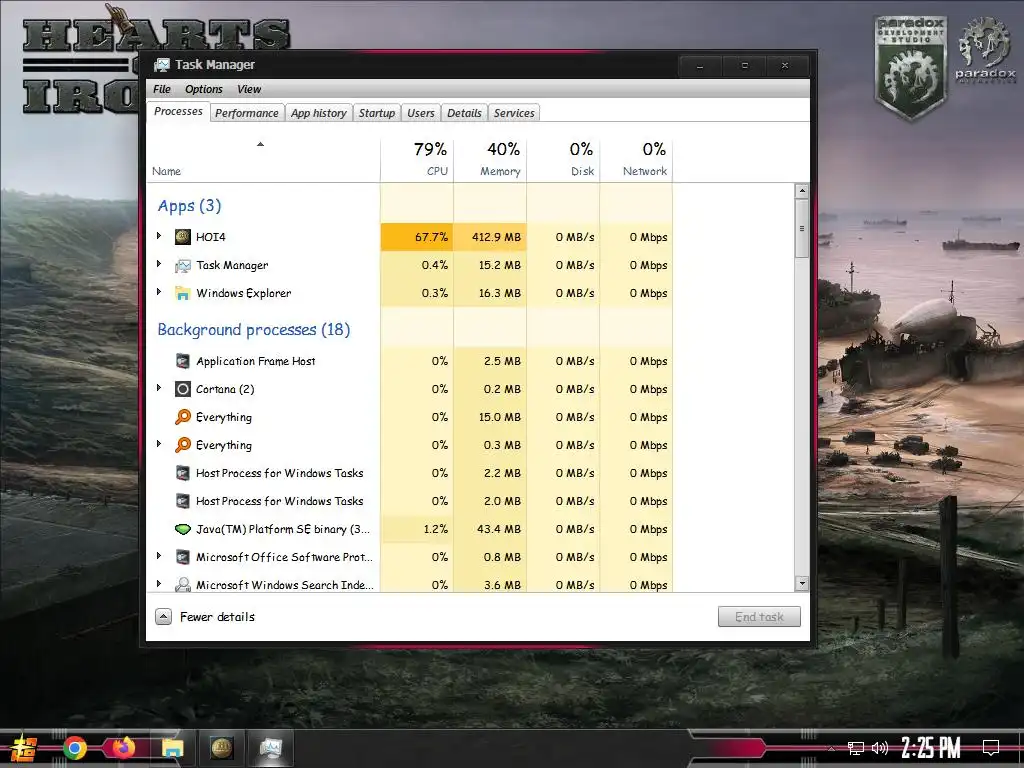1024x768 pixels.
Task: Open the Start menu in taskbar
Action: click(x=23, y=748)
